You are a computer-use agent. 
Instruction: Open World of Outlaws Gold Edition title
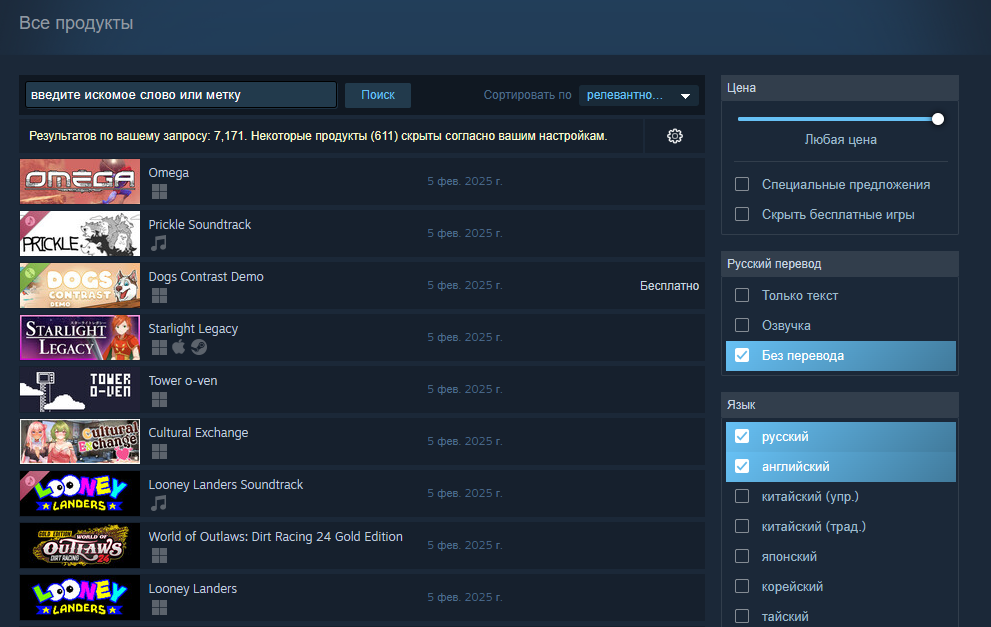click(276, 537)
